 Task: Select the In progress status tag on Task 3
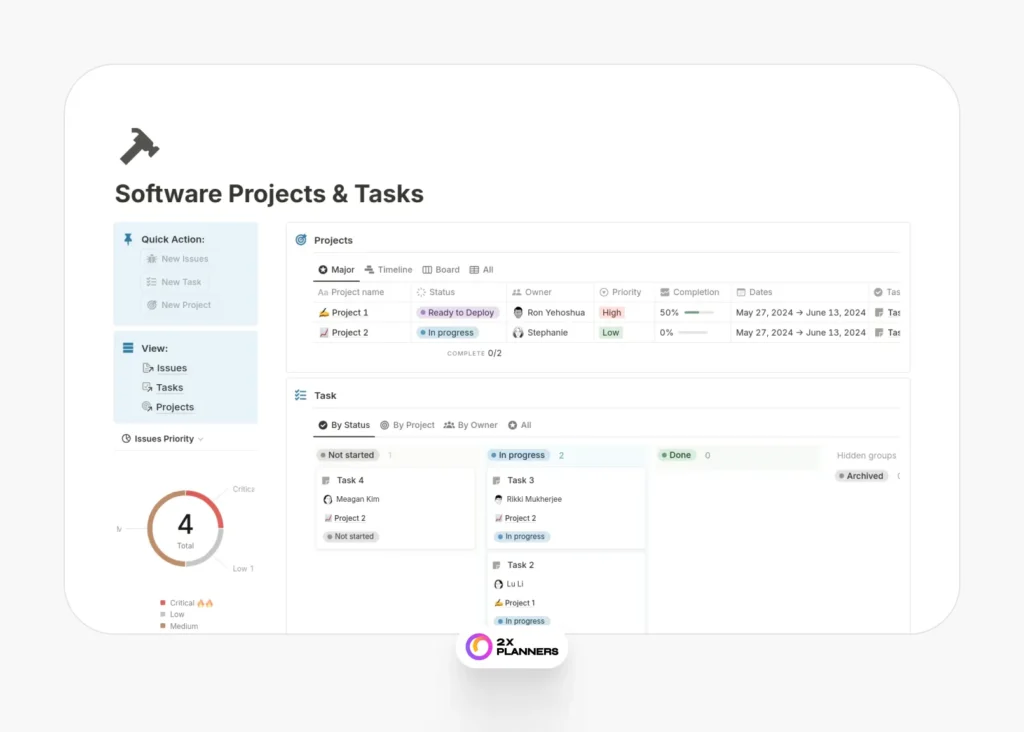521,537
